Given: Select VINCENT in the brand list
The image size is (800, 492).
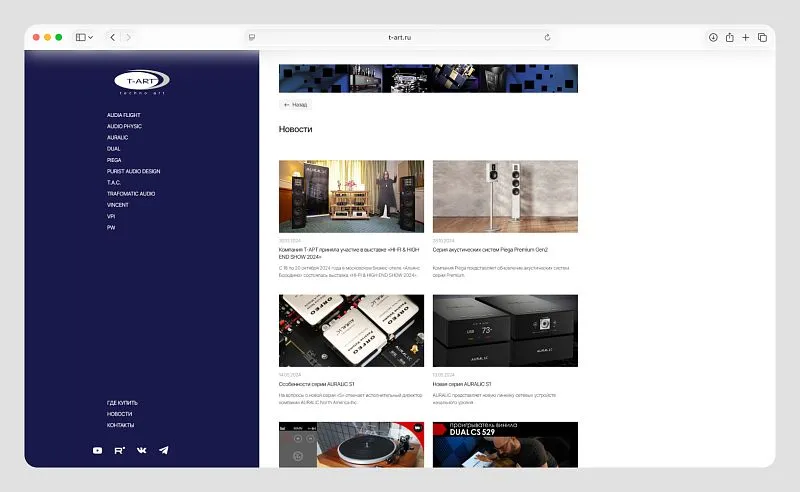Looking at the screenshot, I should click(117, 205).
